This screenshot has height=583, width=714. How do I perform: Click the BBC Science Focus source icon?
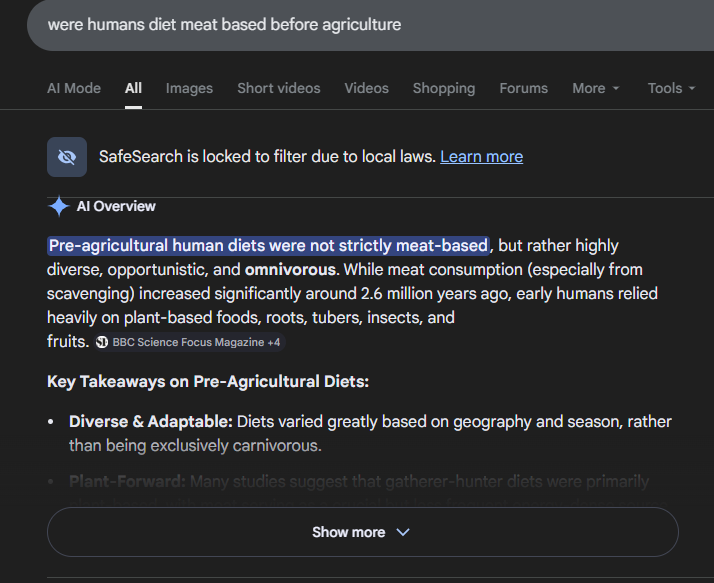(x=103, y=342)
